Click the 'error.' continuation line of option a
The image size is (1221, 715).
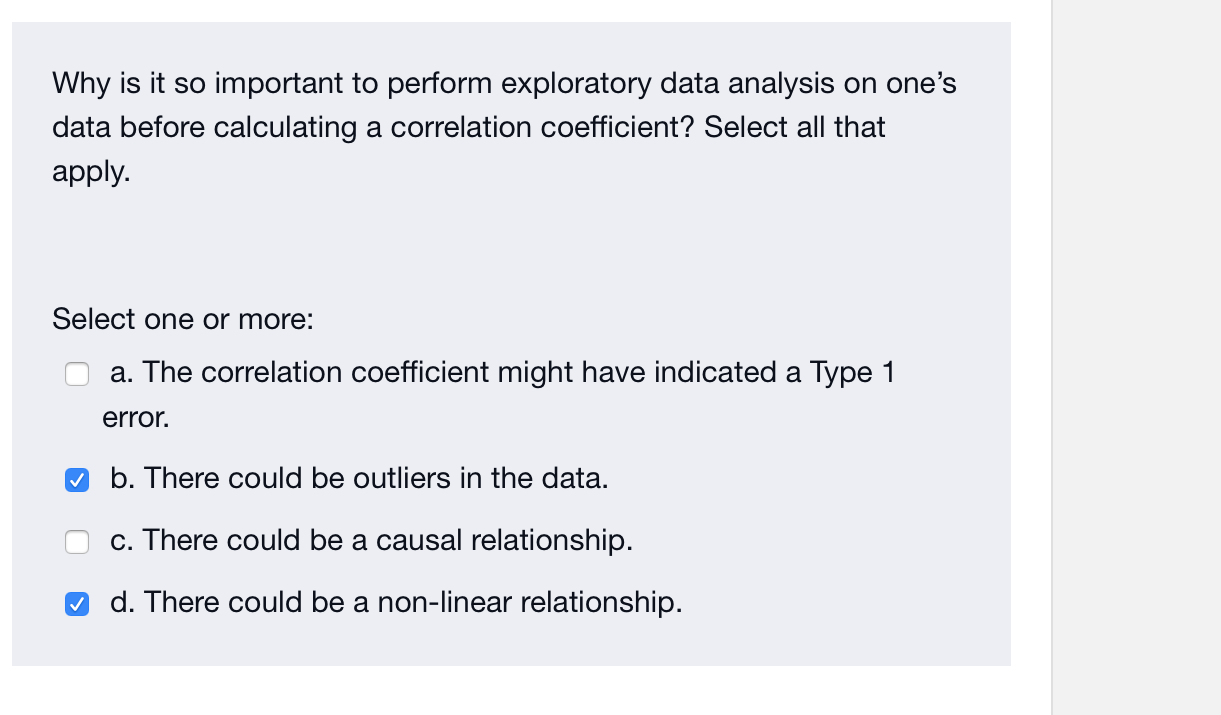coord(135,417)
